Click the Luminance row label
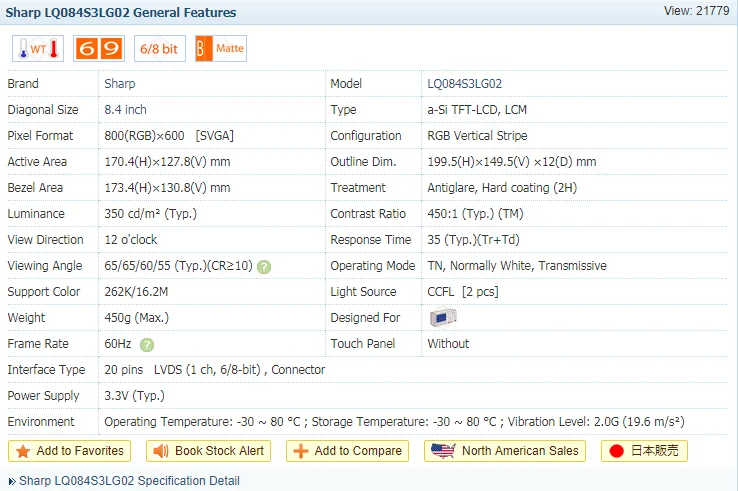The height and width of the screenshot is (491, 738). 36,214
